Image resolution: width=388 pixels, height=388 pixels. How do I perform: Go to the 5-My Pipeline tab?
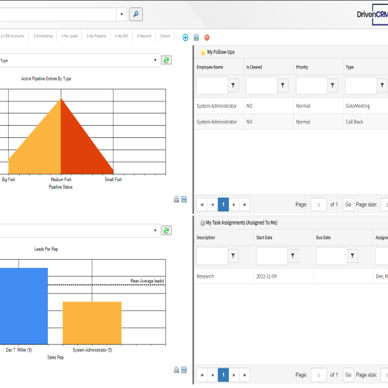pyautogui.click(x=96, y=36)
